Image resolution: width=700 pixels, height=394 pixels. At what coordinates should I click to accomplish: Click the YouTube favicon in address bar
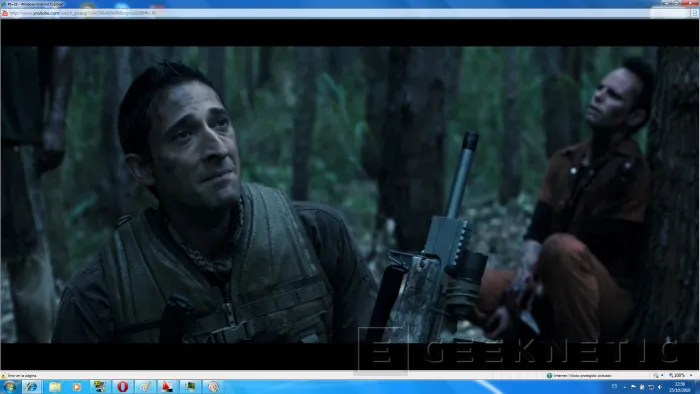click(x=5, y=13)
